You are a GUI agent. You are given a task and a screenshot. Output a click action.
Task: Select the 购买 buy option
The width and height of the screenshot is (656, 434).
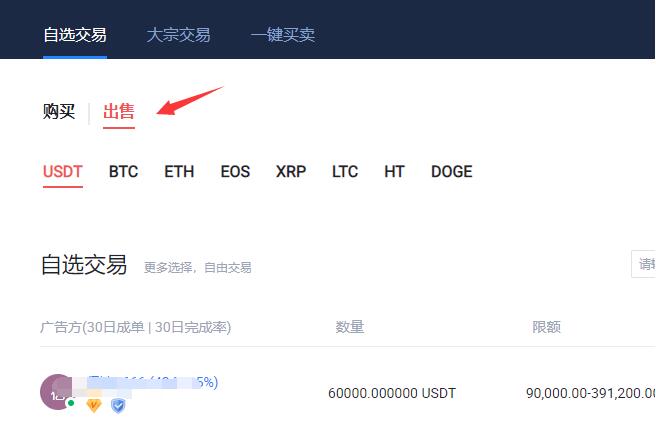point(59,111)
